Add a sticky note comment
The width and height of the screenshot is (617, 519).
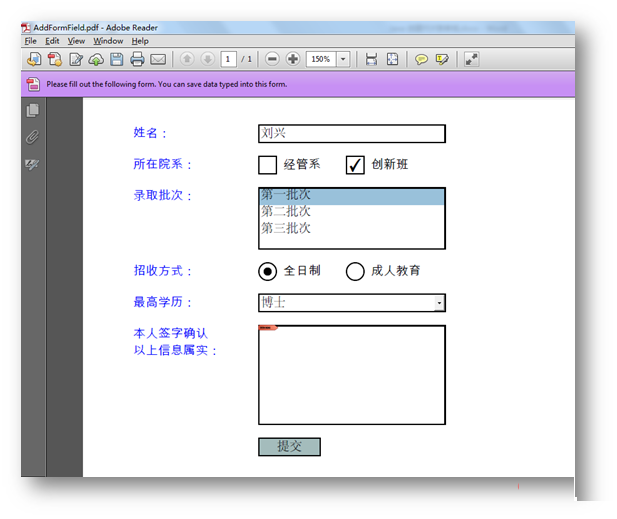click(421, 60)
